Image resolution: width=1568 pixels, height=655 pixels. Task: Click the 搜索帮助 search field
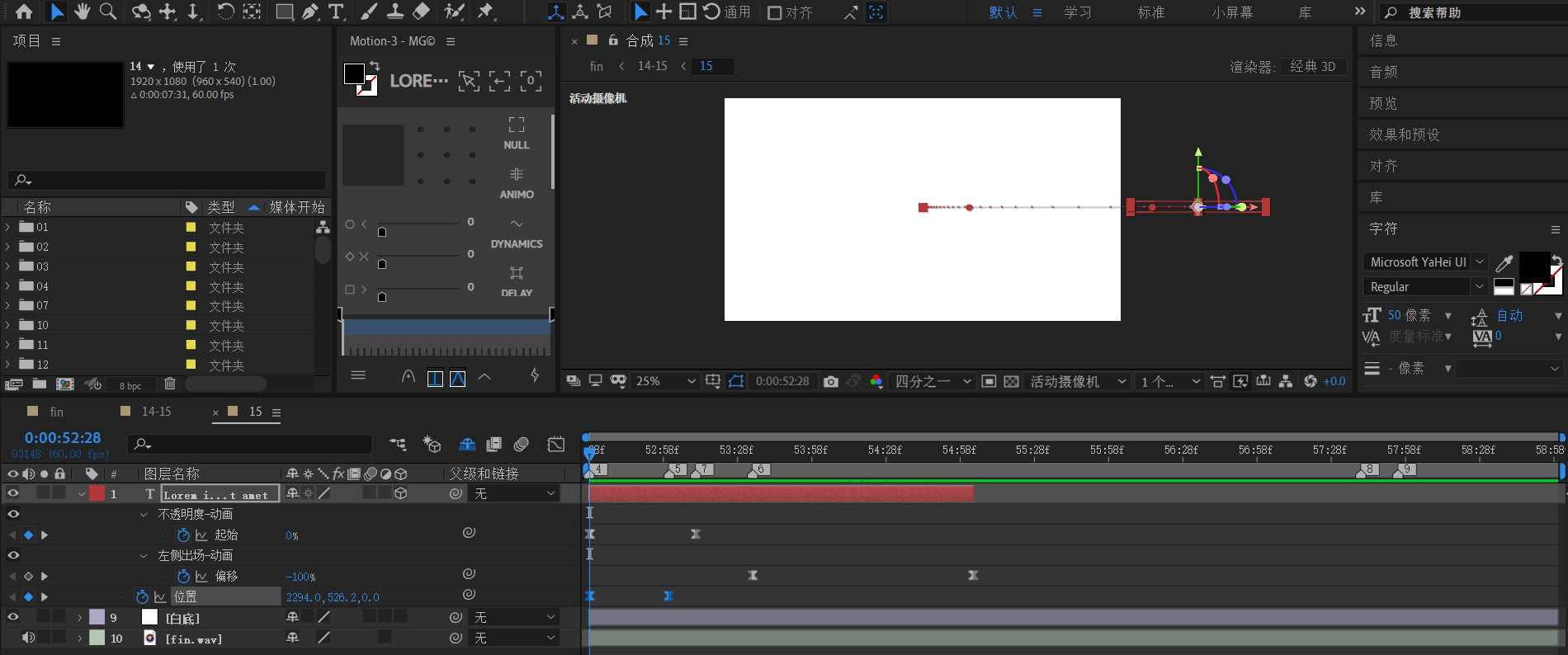(1473, 12)
